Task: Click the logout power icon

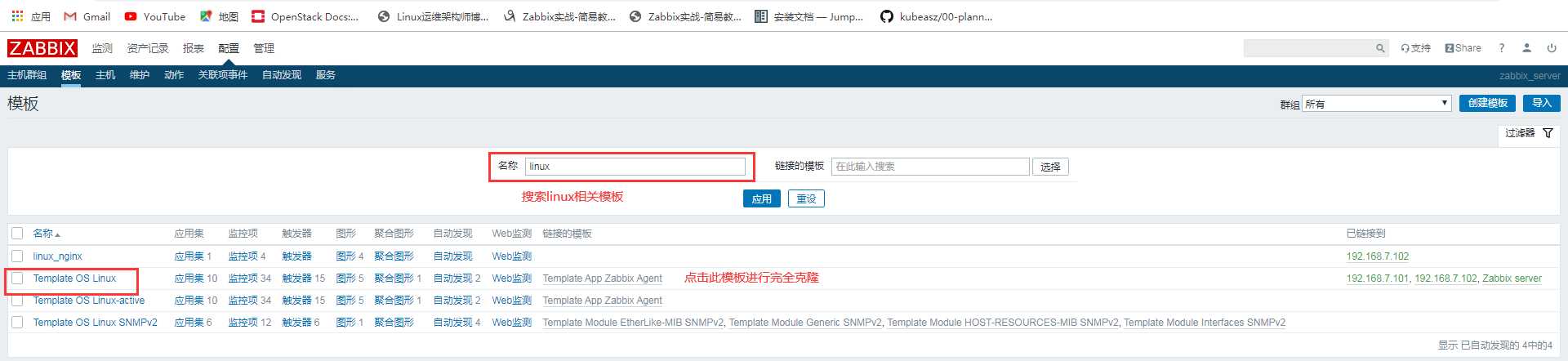Action: pyautogui.click(x=1552, y=48)
